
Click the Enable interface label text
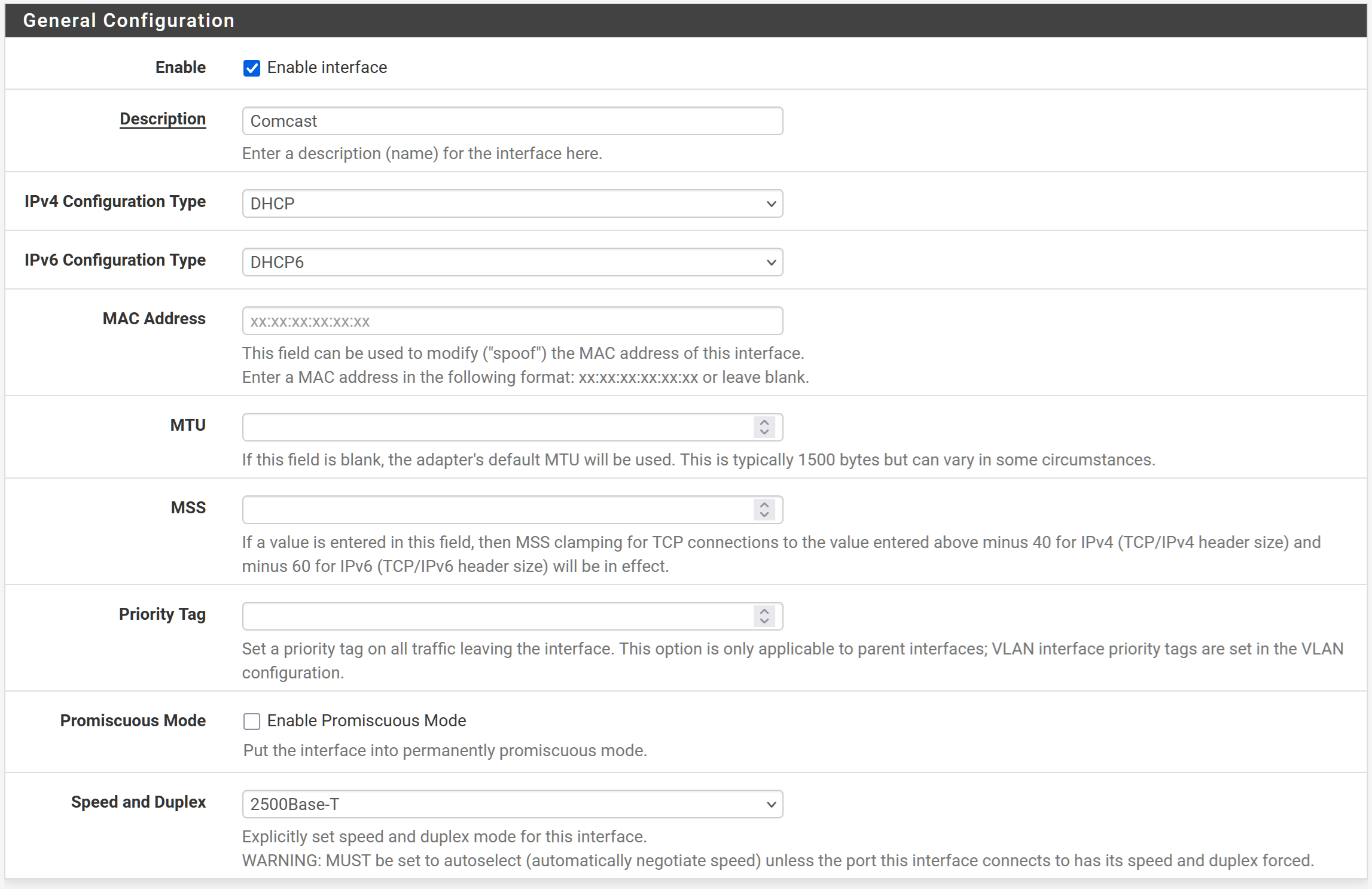pyautogui.click(x=327, y=68)
